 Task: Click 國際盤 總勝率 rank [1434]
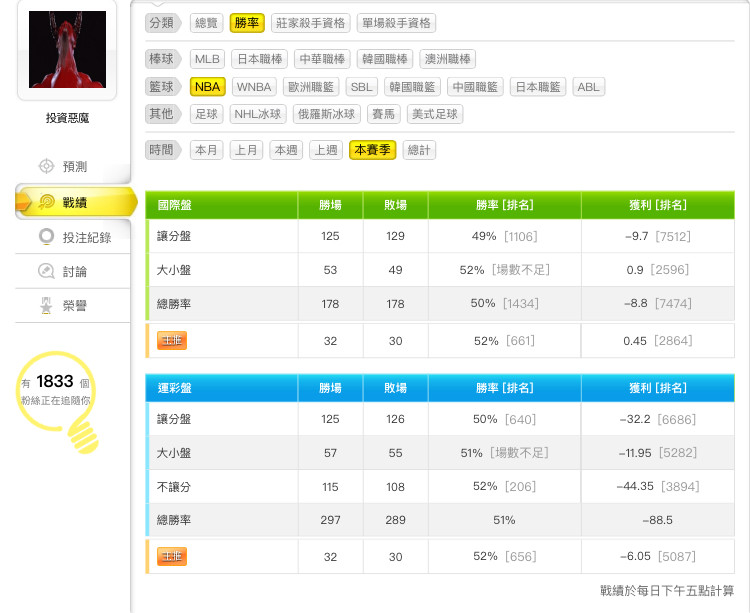pyautogui.click(x=521, y=303)
